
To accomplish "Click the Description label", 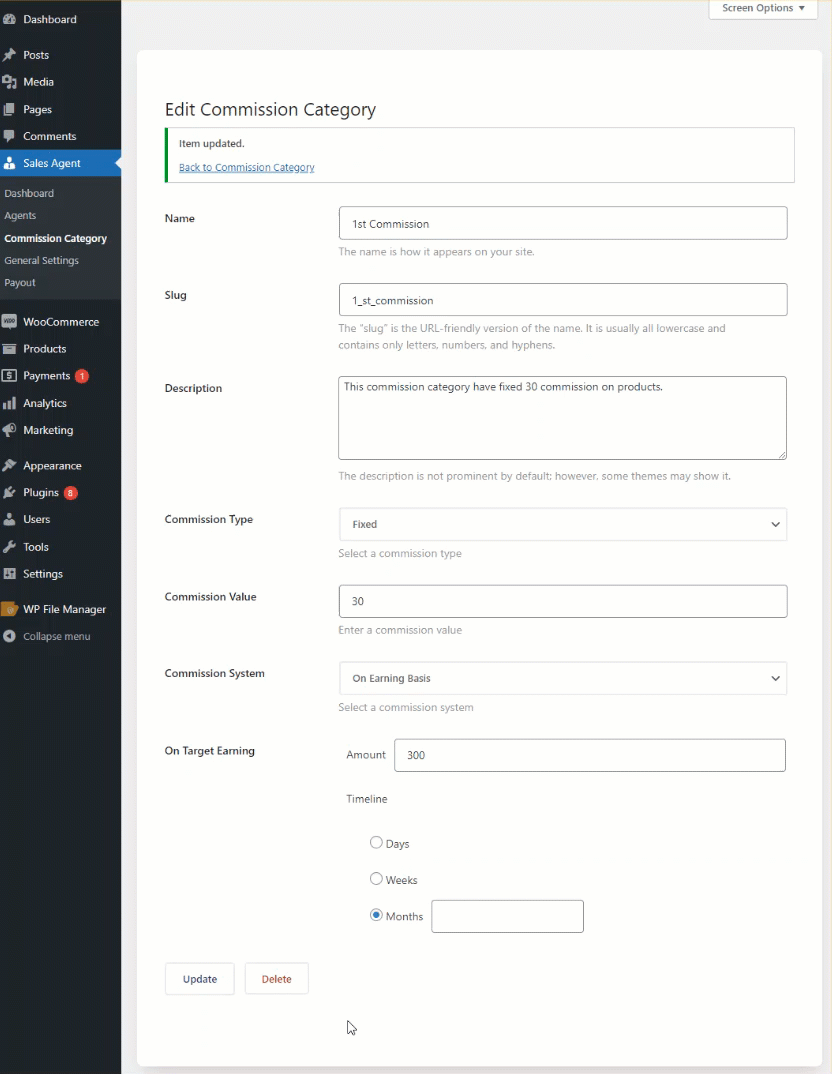I will [x=193, y=388].
